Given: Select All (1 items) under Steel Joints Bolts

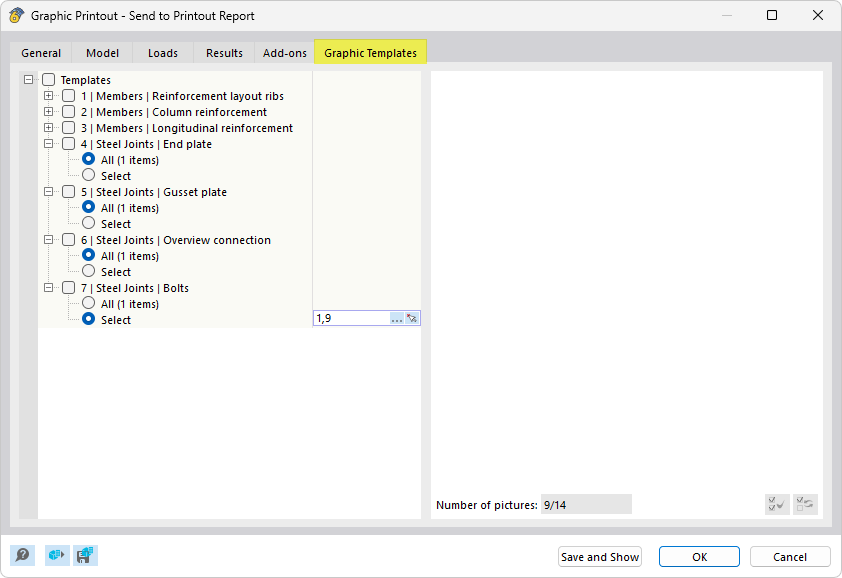Looking at the screenshot, I should point(89,303).
